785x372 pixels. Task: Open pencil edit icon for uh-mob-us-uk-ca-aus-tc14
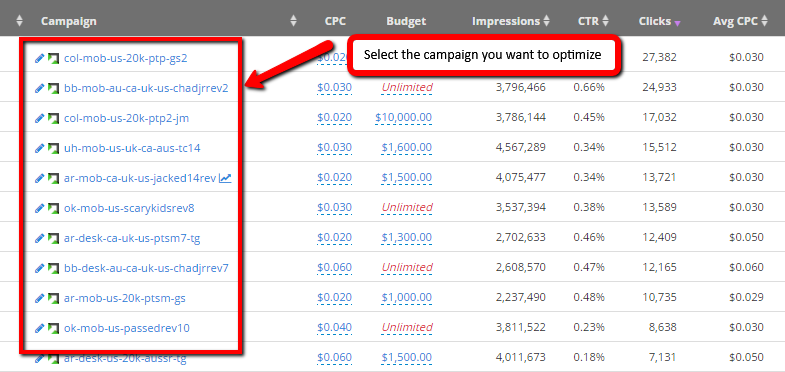[40, 148]
